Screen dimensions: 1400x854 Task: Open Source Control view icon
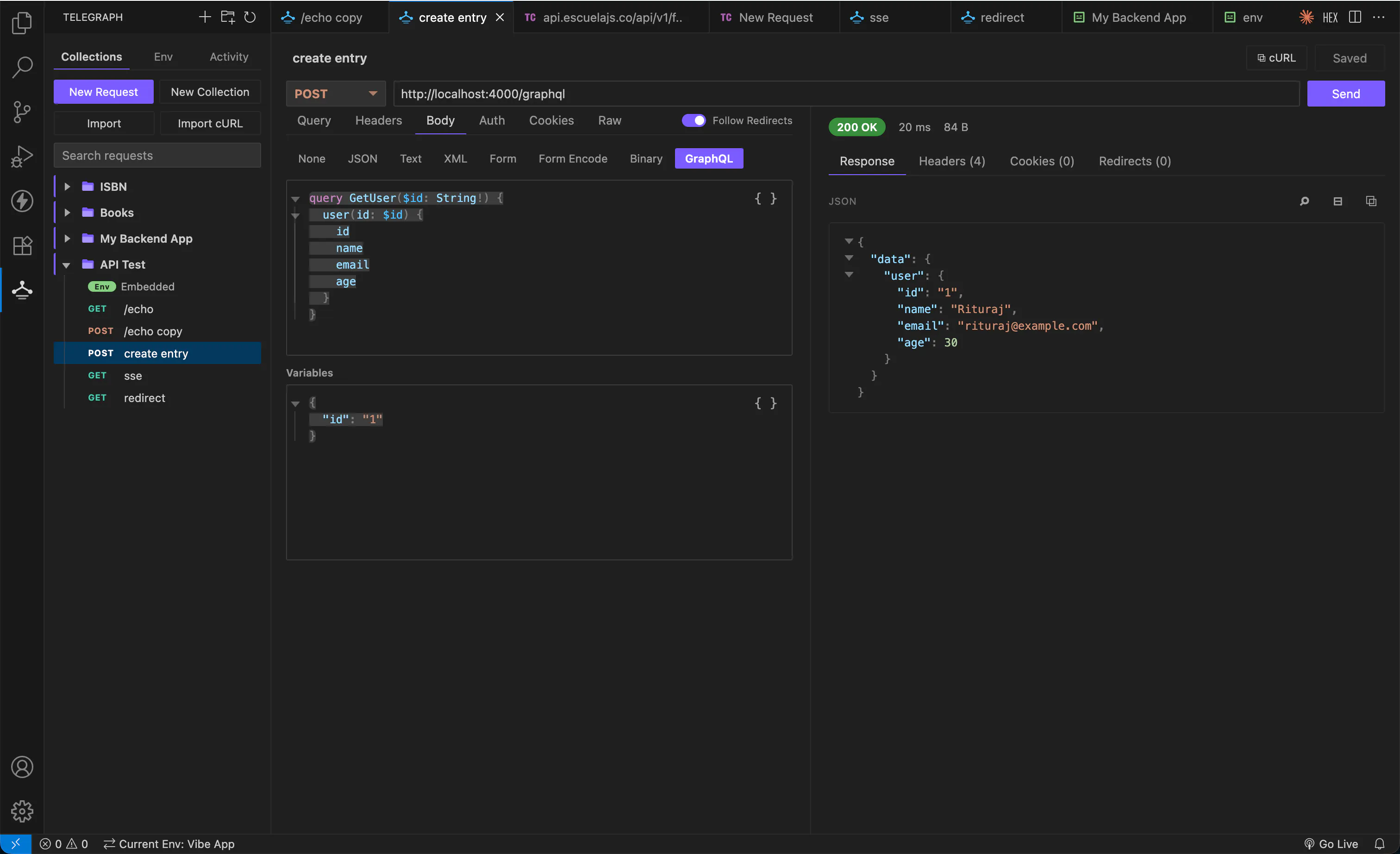tap(22, 112)
